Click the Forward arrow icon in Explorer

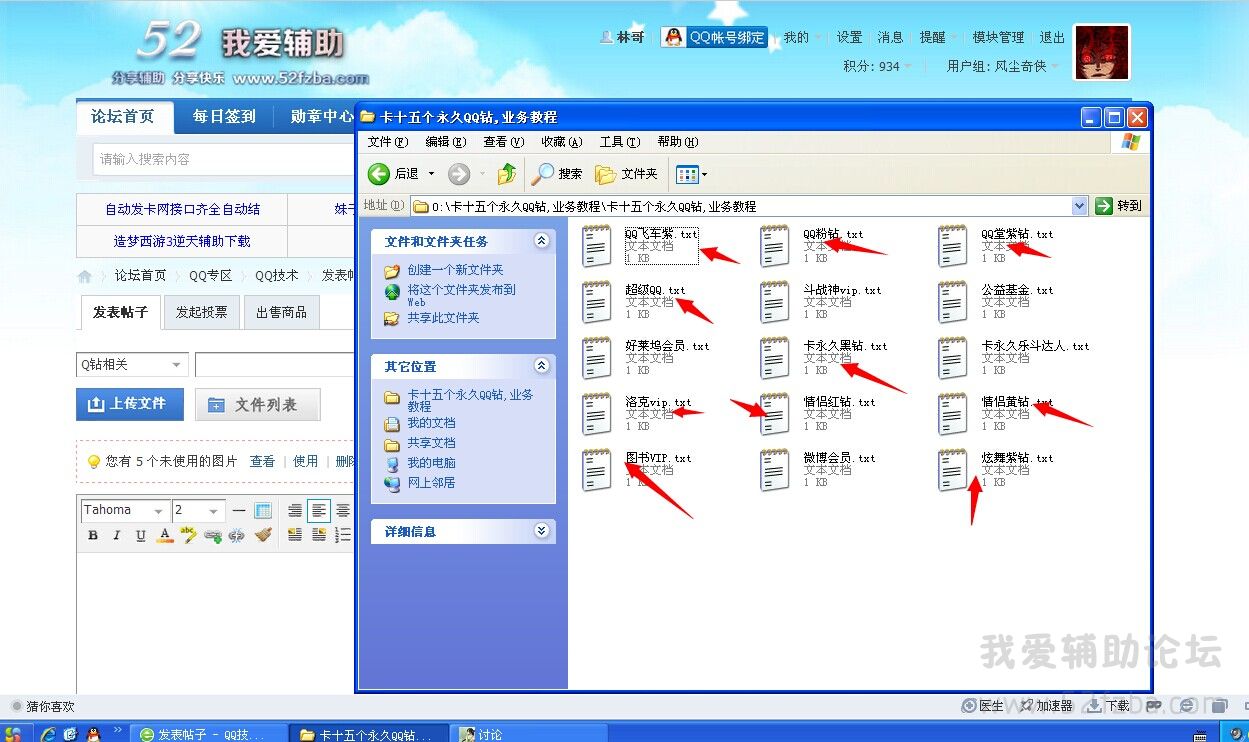(x=459, y=174)
